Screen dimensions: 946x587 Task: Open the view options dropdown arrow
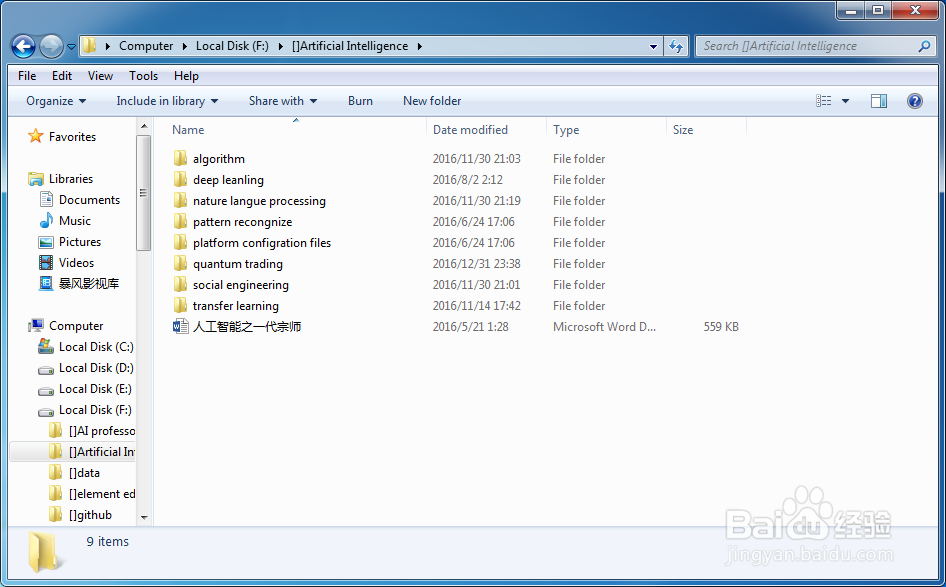click(x=845, y=101)
